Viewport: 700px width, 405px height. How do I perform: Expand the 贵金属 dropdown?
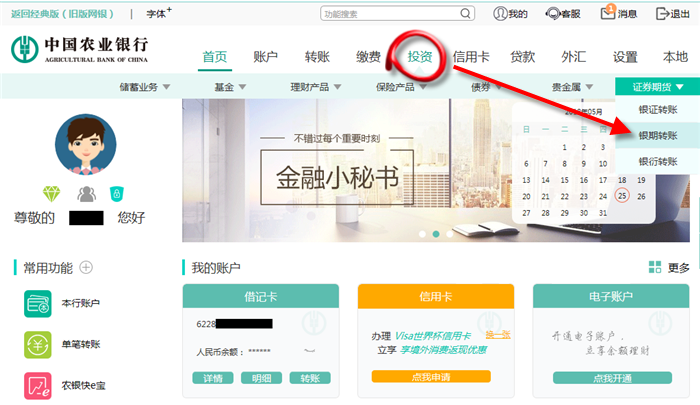click(x=572, y=87)
